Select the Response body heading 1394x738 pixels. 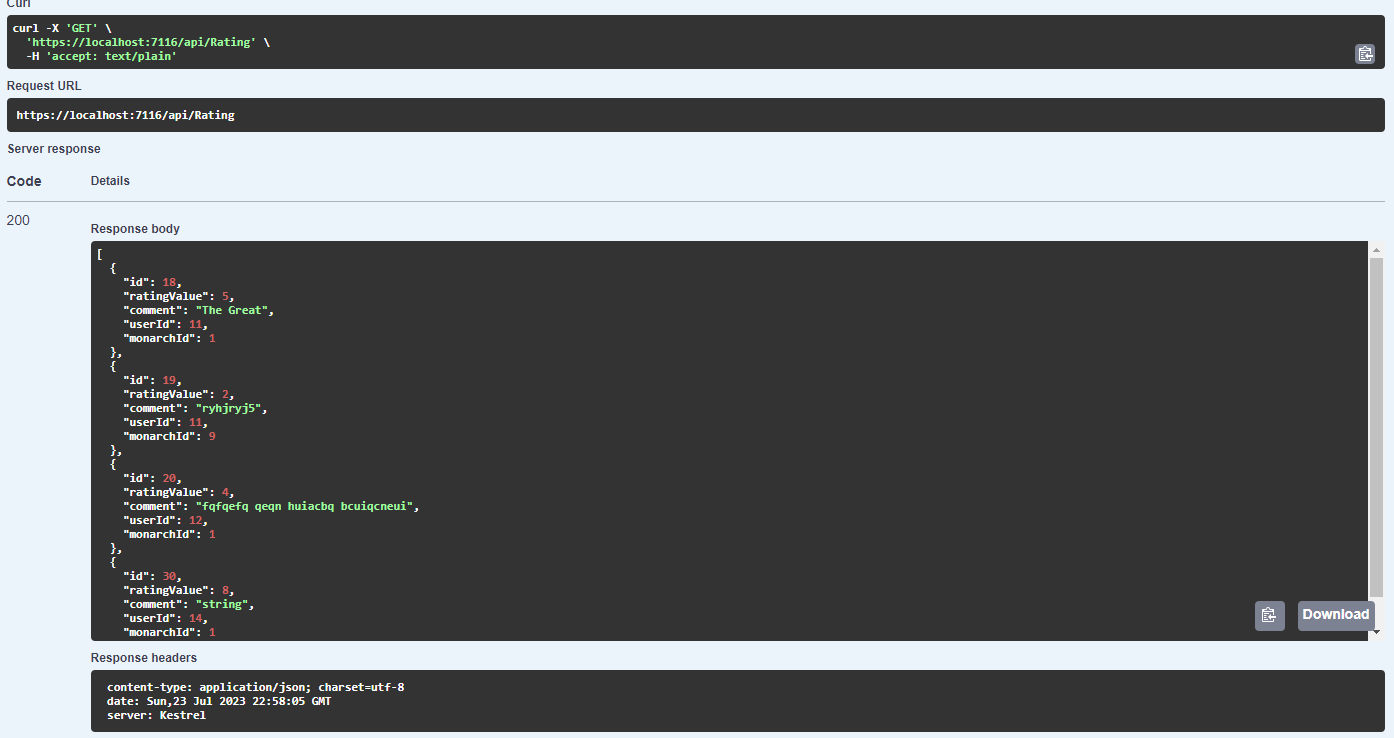pos(134,228)
